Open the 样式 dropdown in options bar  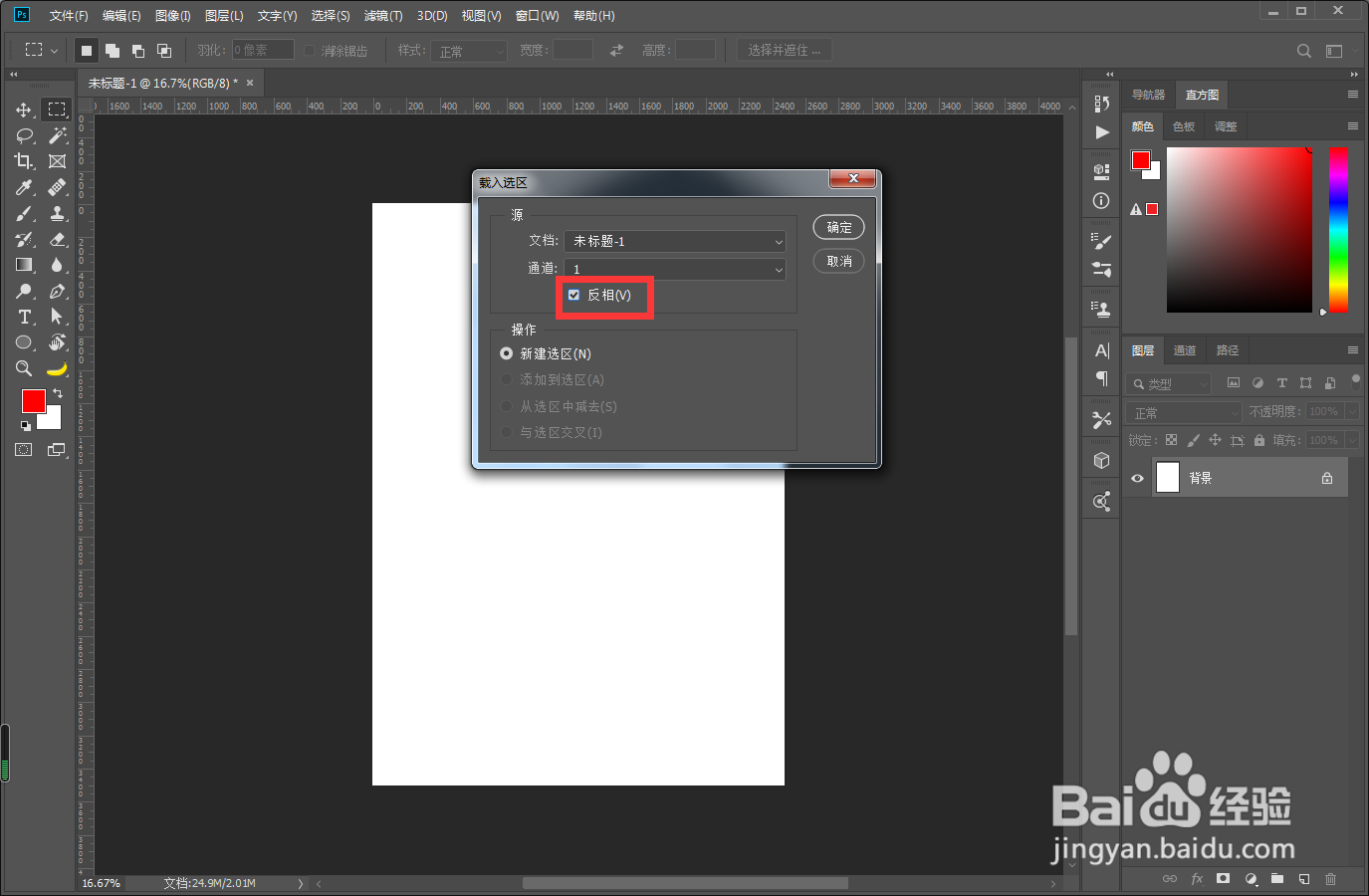click(469, 51)
